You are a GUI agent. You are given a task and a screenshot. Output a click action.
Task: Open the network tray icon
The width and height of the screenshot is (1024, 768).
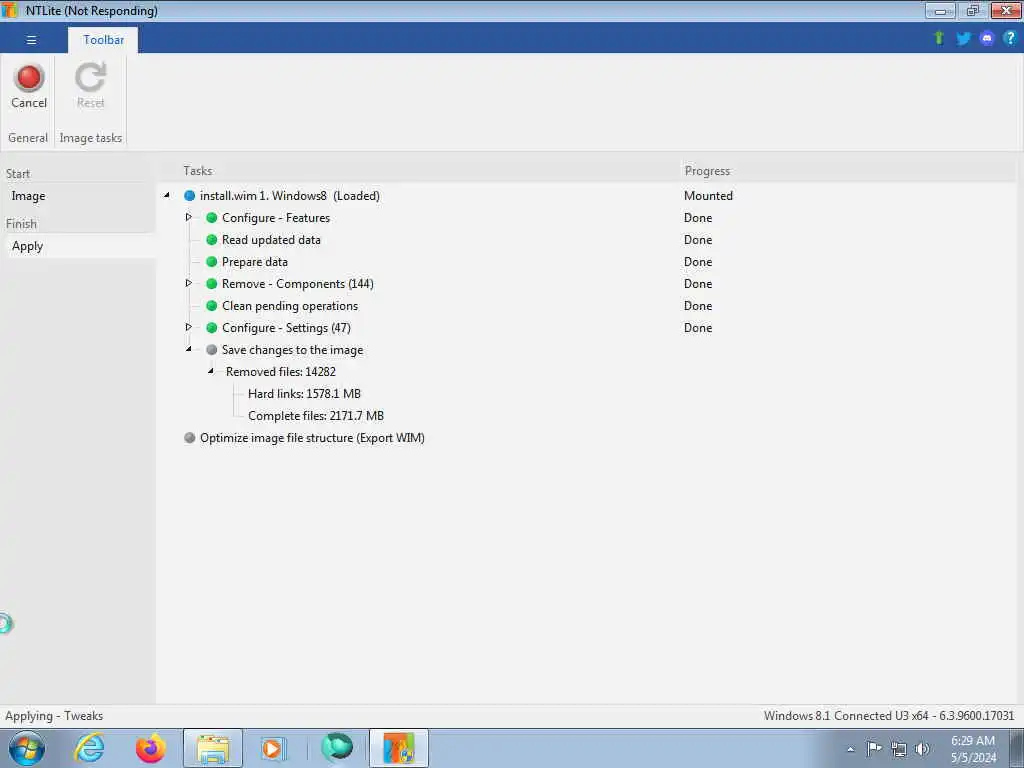pyautogui.click(x=899, y=749)
